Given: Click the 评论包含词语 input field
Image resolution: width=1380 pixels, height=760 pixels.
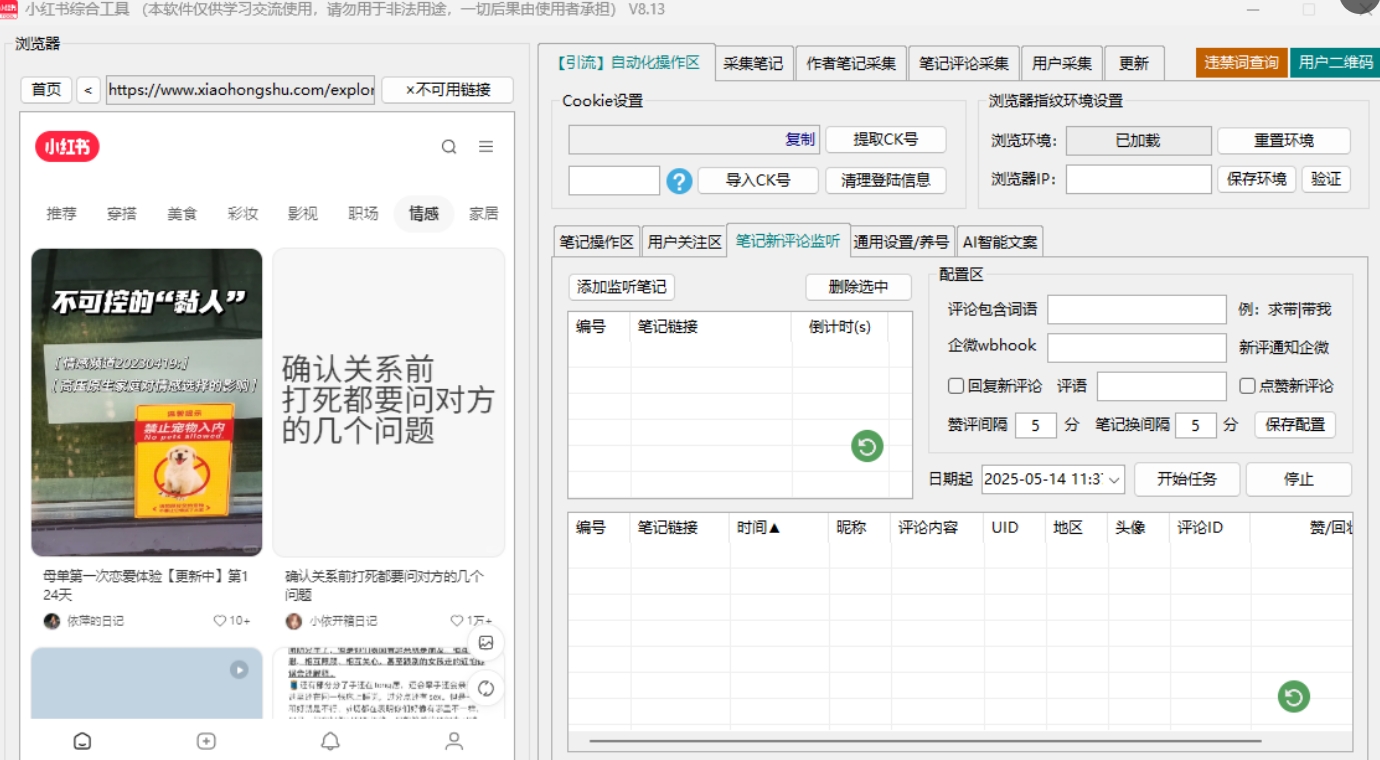Looking at the screenshot, I should coord(1136,310).
